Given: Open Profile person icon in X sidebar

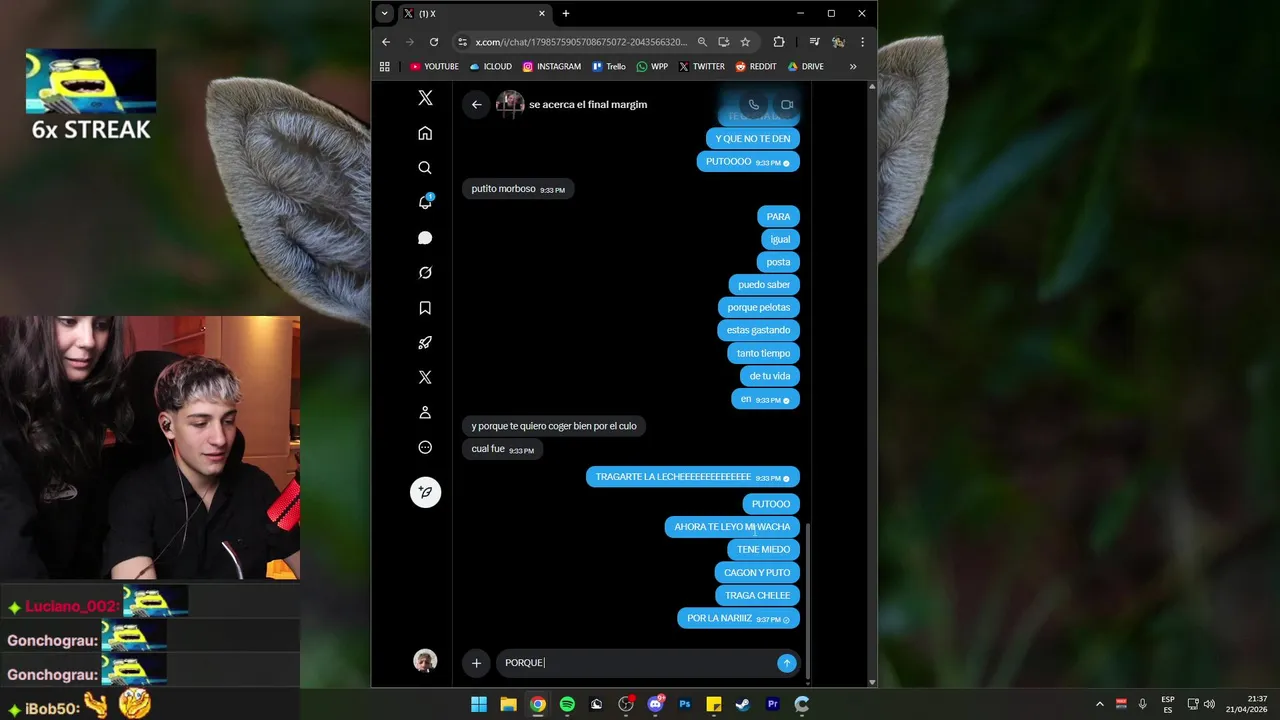Looking at the screenshot, I should pyautogui.click(x=425, y=412).
